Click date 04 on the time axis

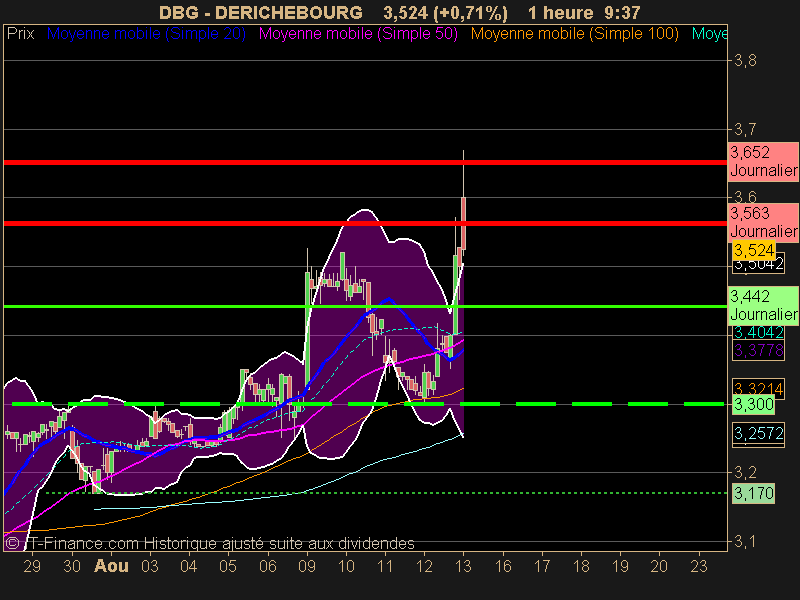[x=189, y=566]
